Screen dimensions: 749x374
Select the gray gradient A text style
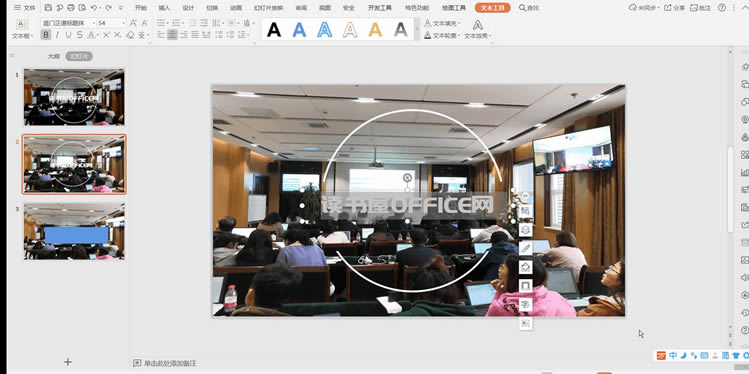(x=401, y=30)
